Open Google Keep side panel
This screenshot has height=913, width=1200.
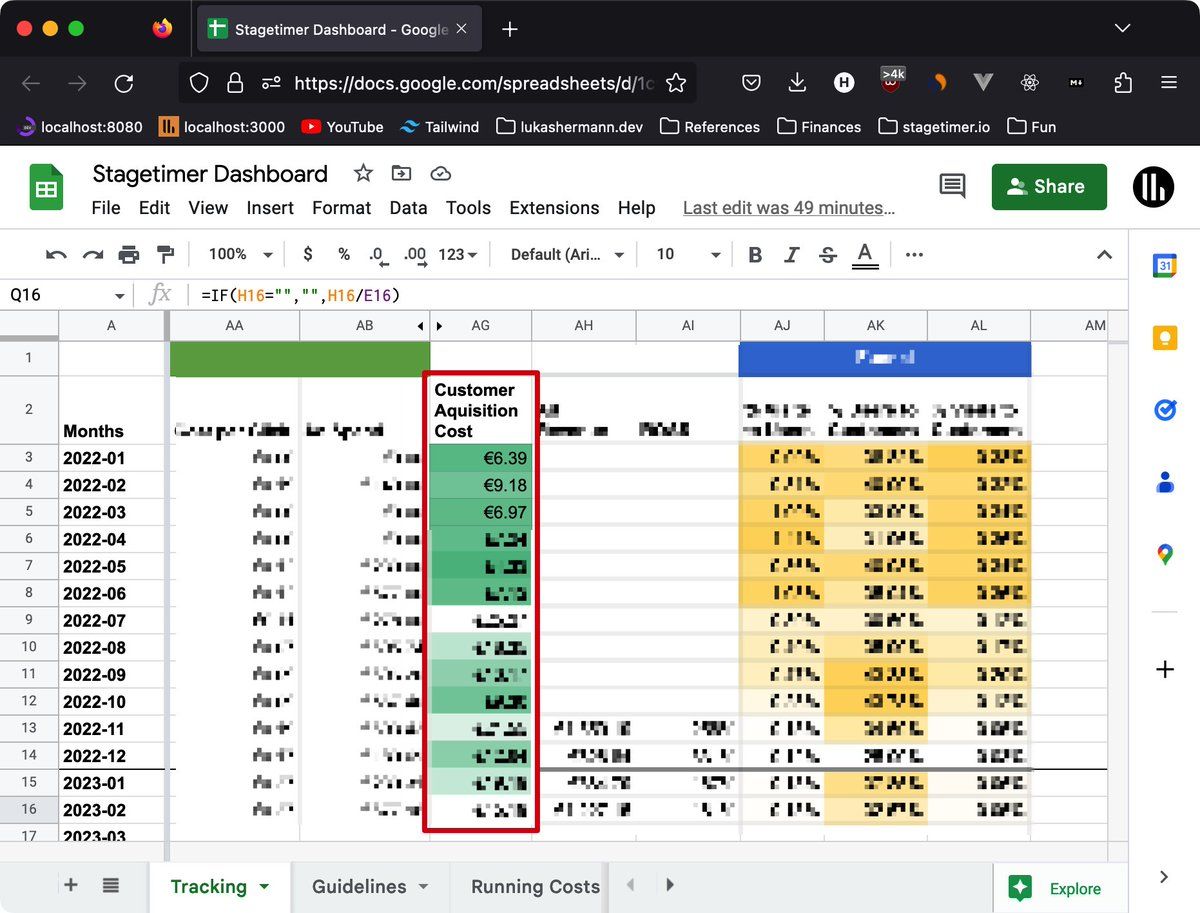click(1164, 338)
